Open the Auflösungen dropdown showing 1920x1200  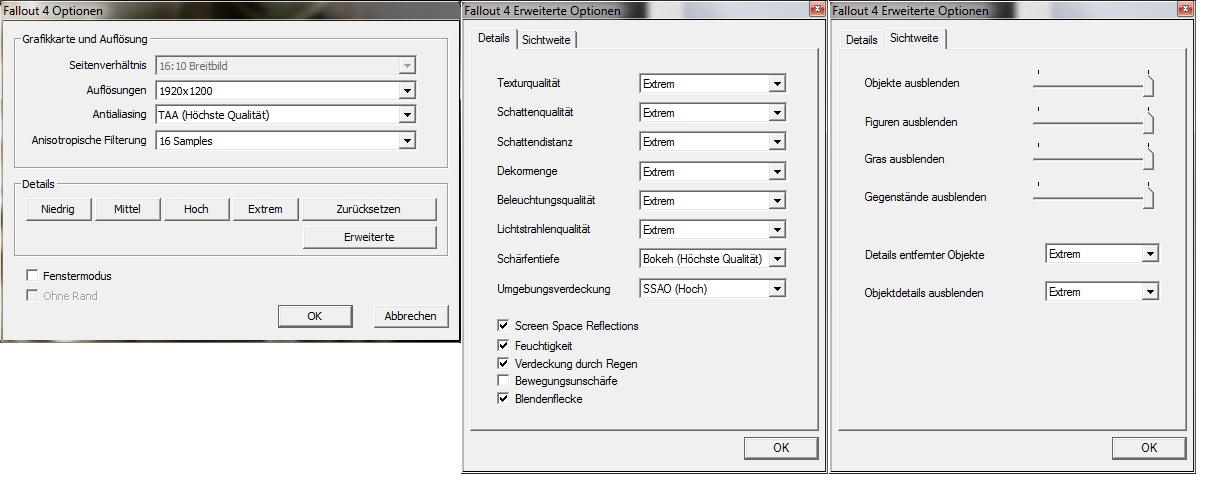[x=285, y=91]
